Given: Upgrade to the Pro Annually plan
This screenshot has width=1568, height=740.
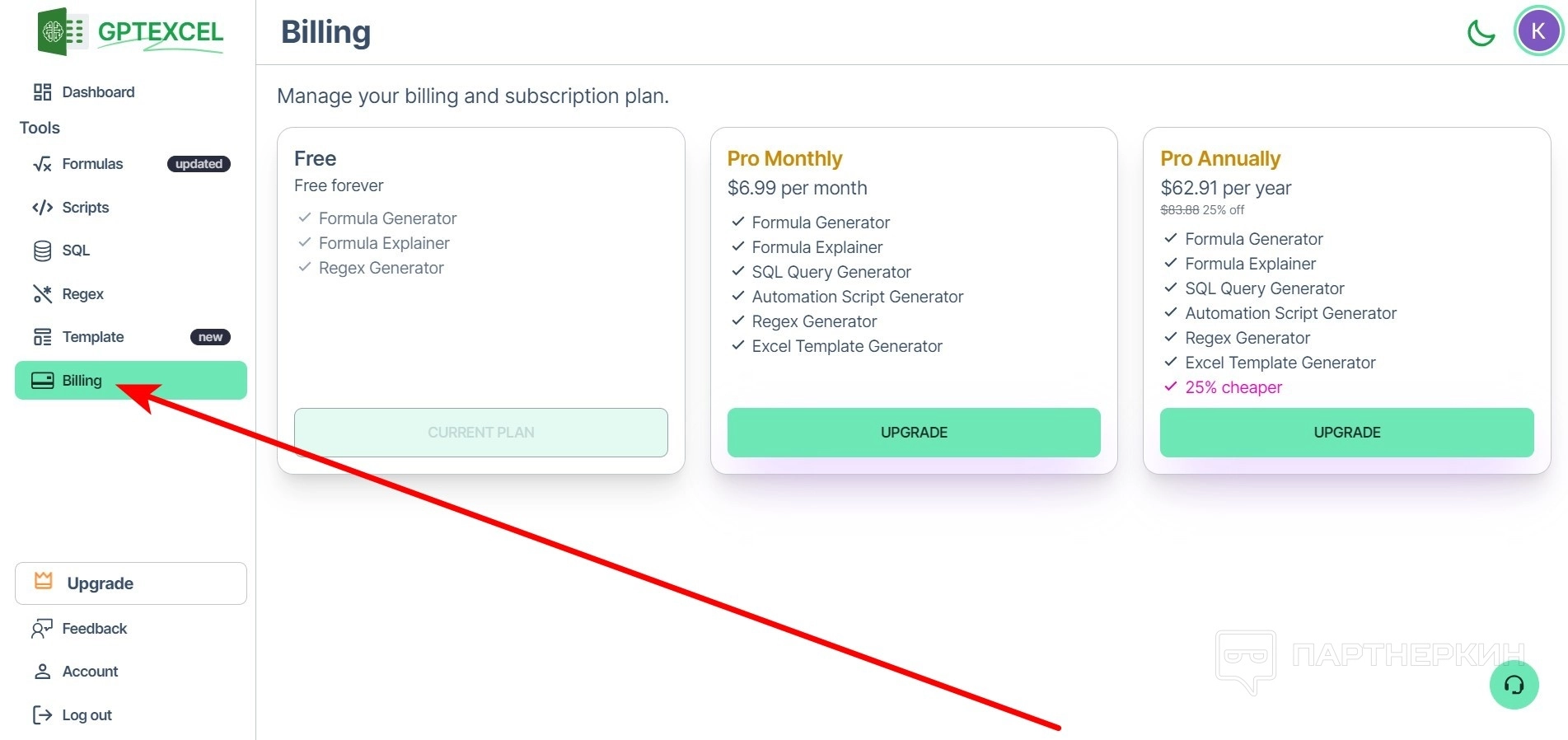Looking at the screenshot, I should point(1346,433).
